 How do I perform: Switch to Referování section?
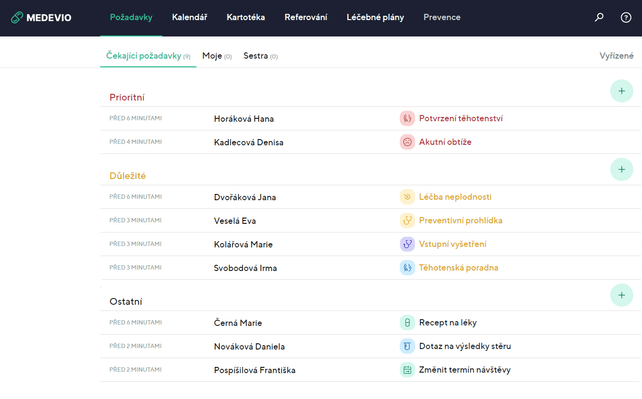pyautogui.click(x=306, y=17)
